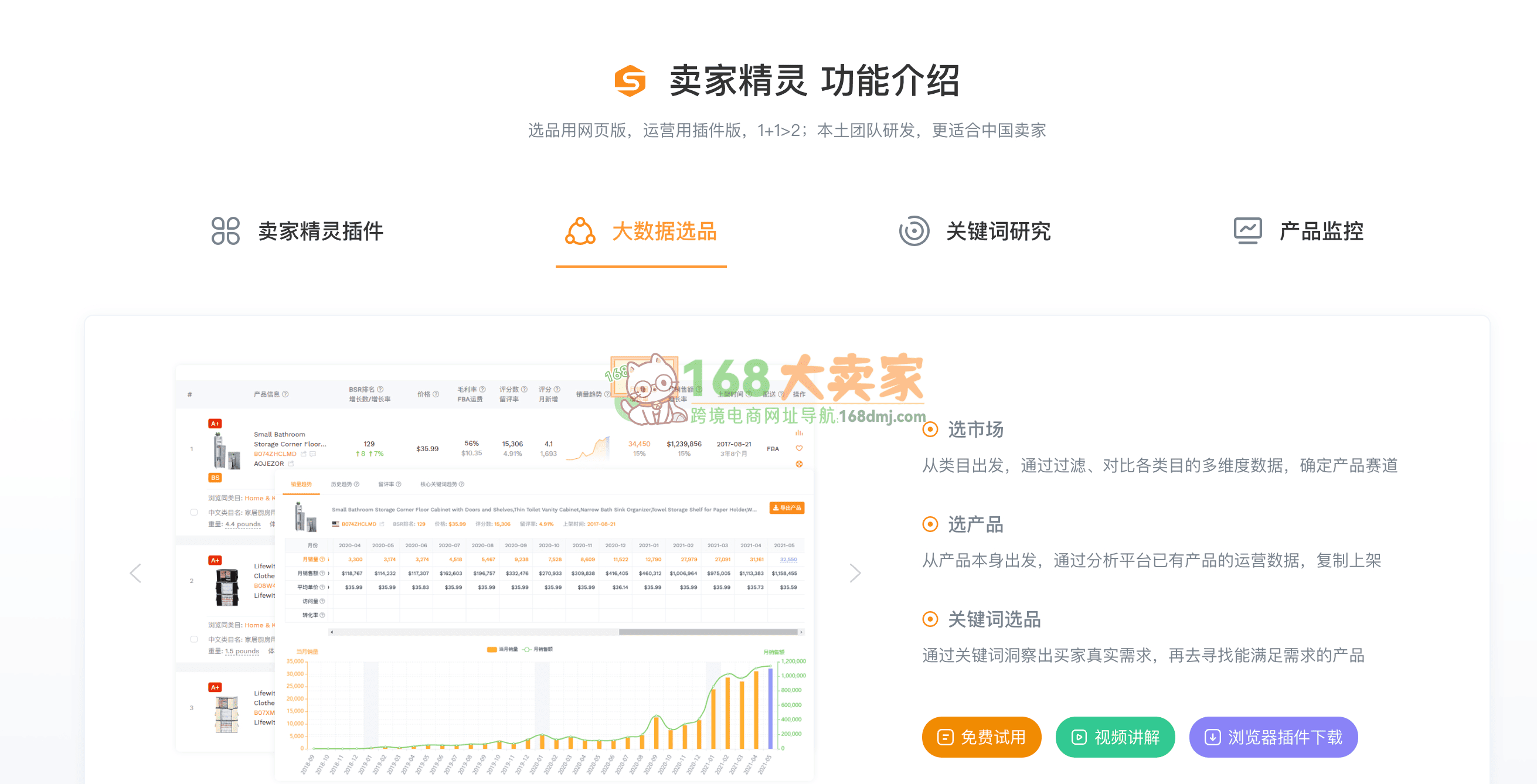Click the first Home & K category link
The height and width of the screenshot is (784, 1537).
260,498
